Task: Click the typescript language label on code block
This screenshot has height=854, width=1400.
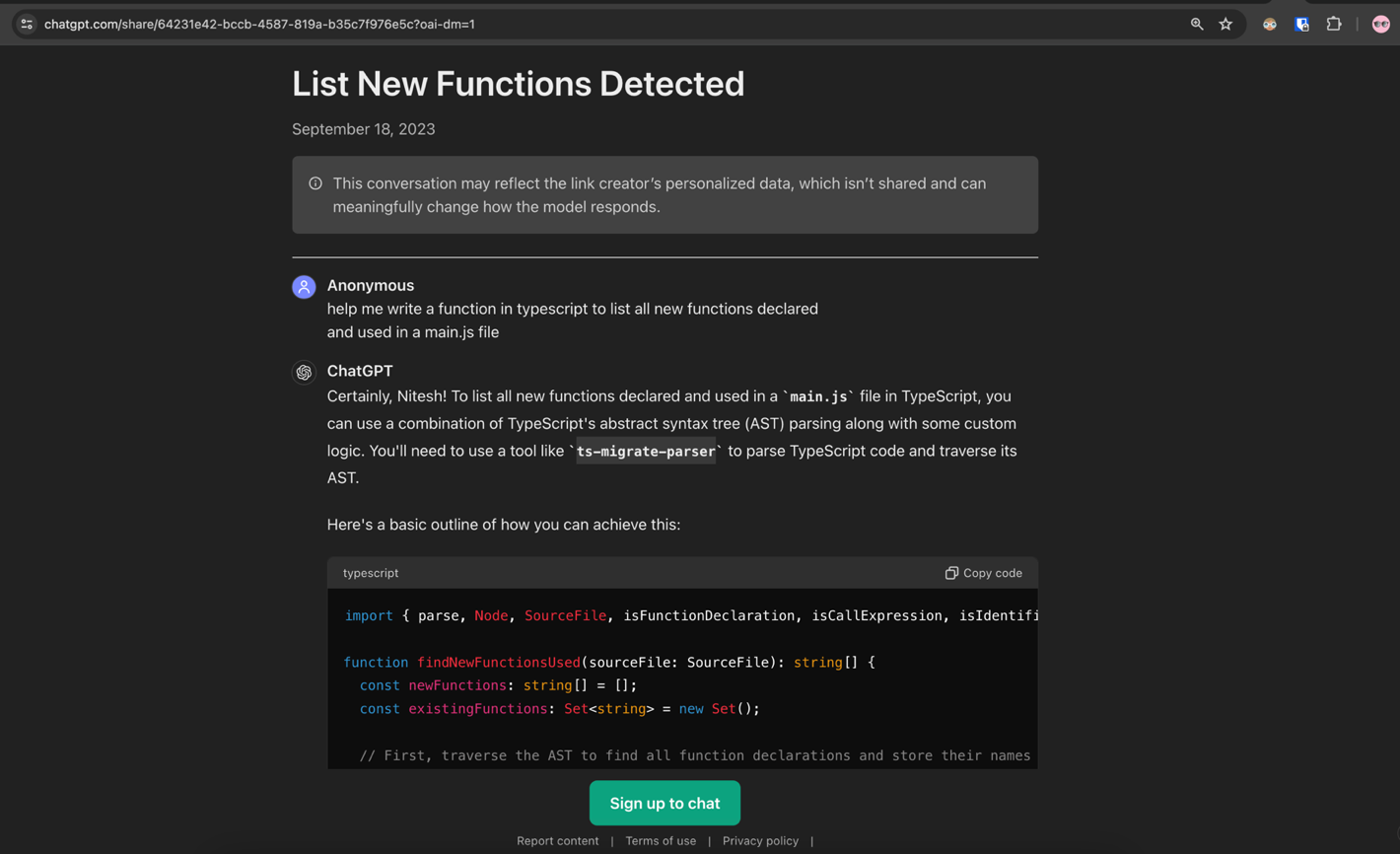Action: [371, 573]
